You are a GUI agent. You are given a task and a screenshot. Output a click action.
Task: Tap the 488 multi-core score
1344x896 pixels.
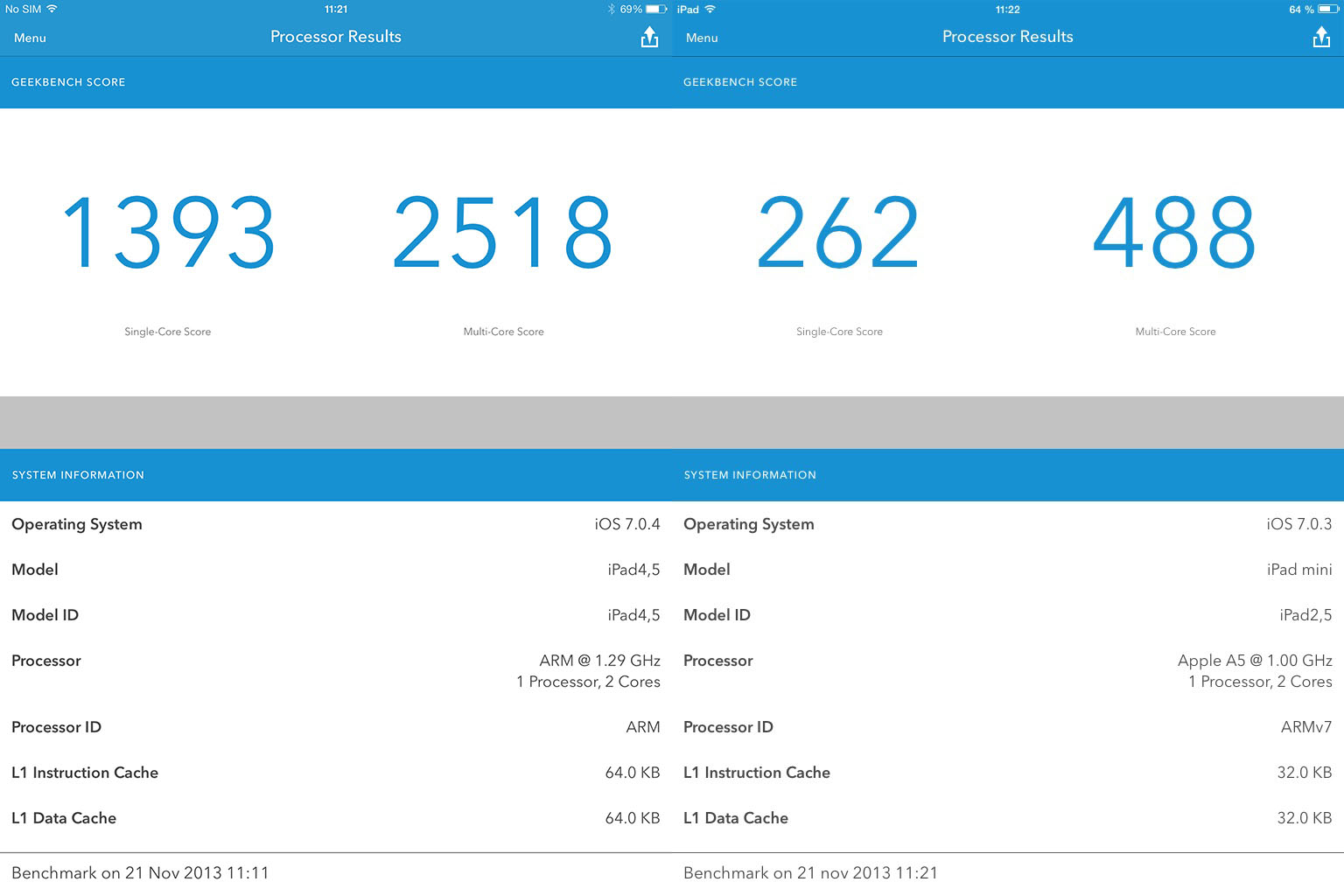click(1175, 233)
